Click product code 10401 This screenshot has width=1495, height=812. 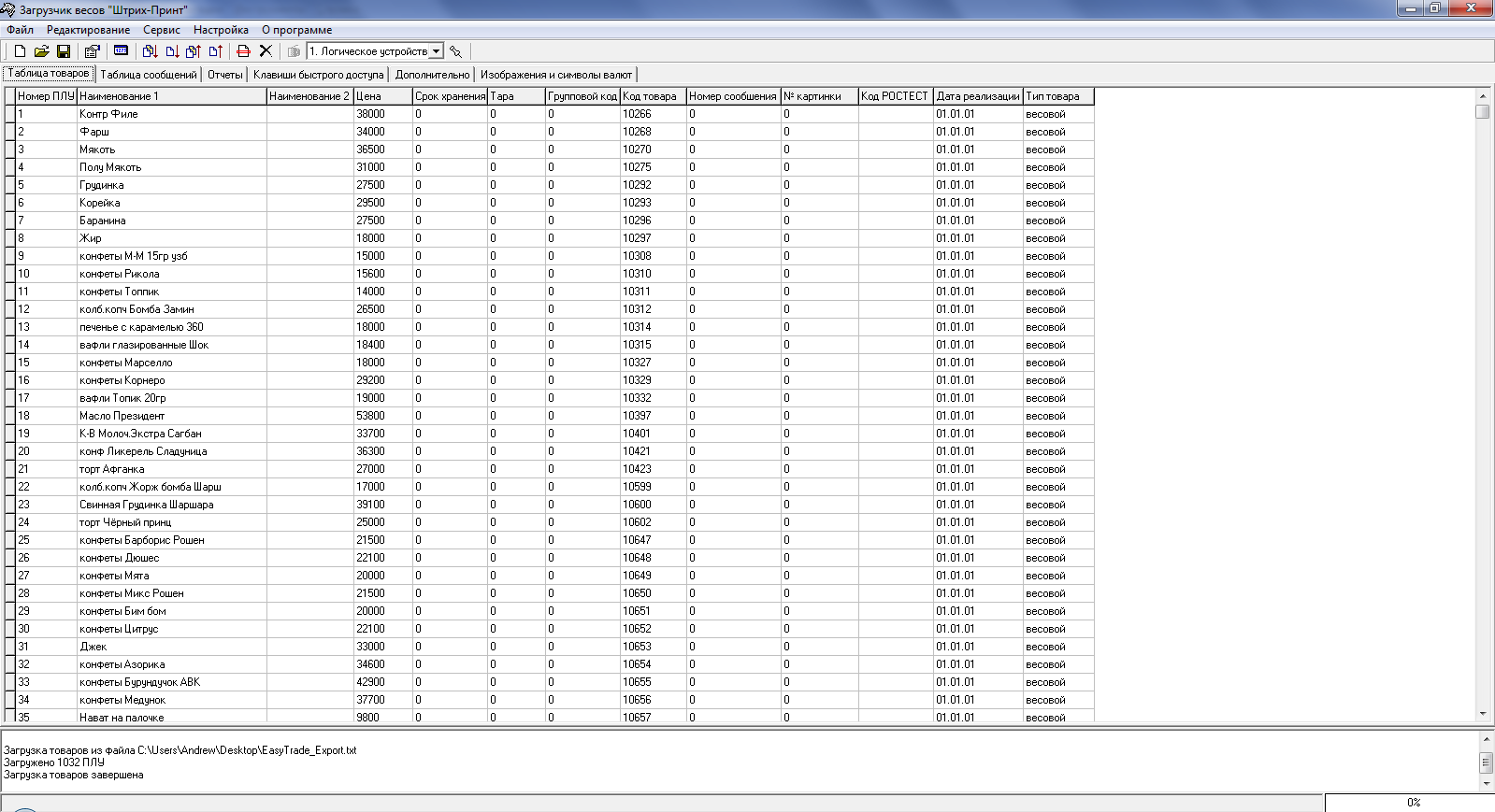653,434
